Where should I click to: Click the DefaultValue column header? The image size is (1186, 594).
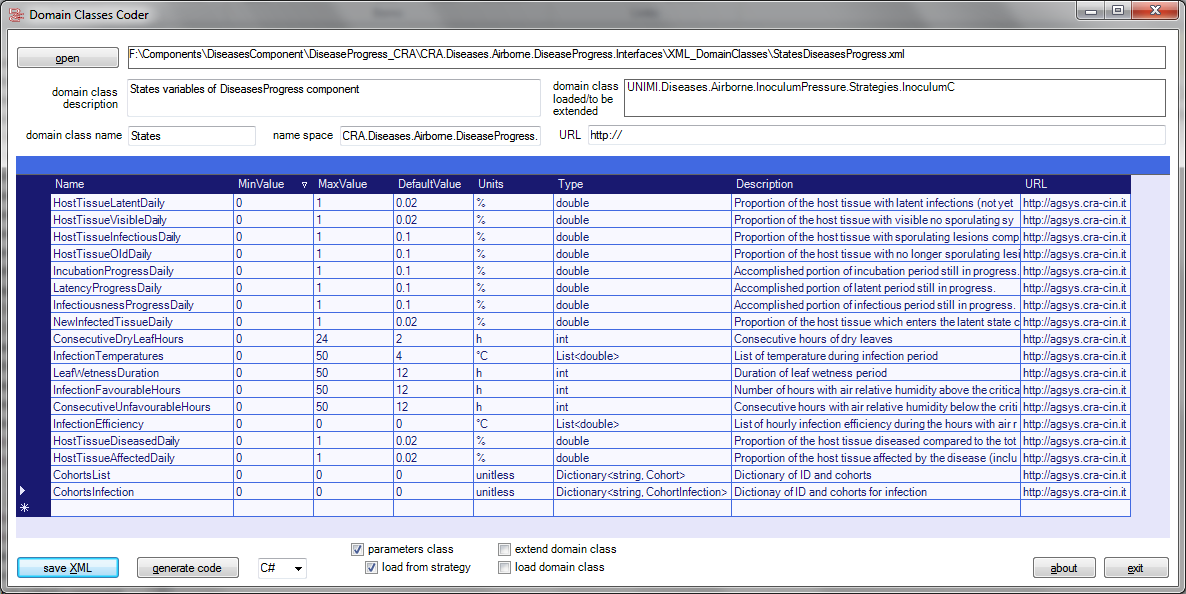[433, 184]
